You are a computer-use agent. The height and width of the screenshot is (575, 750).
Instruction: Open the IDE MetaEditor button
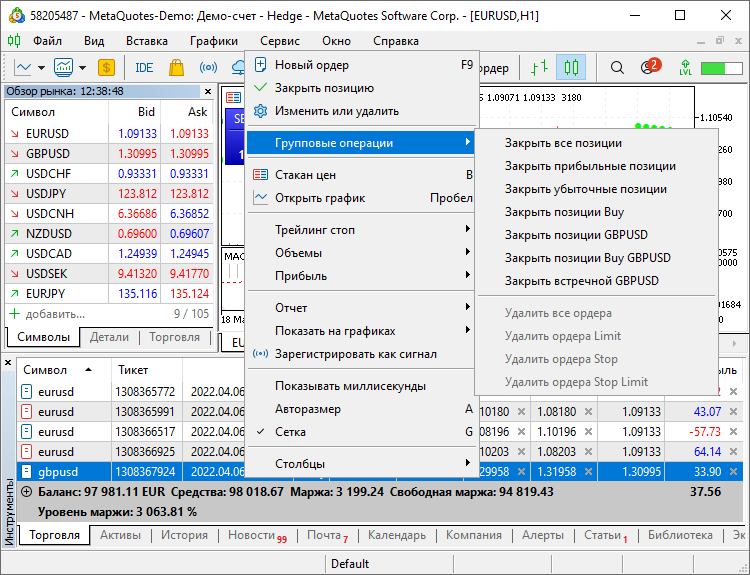pos(144,67)
